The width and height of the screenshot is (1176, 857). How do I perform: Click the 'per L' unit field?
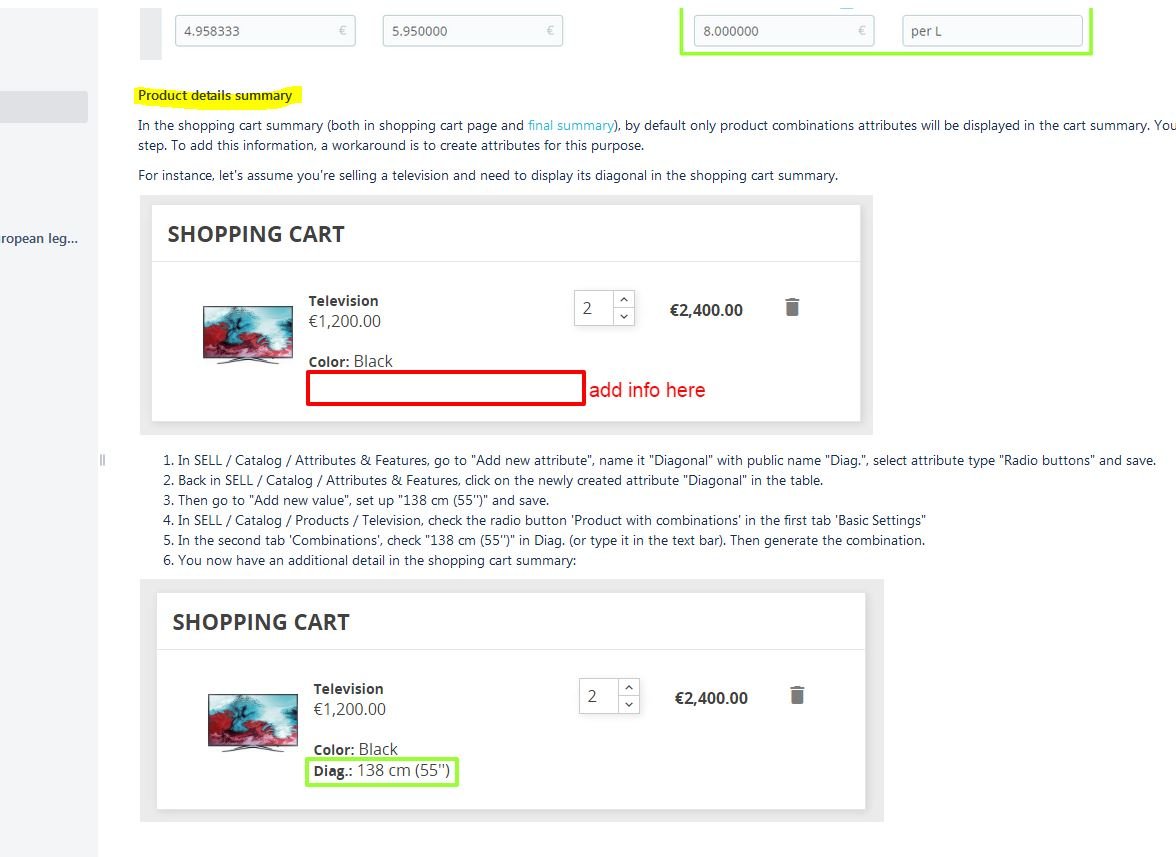tap(992, 31)
